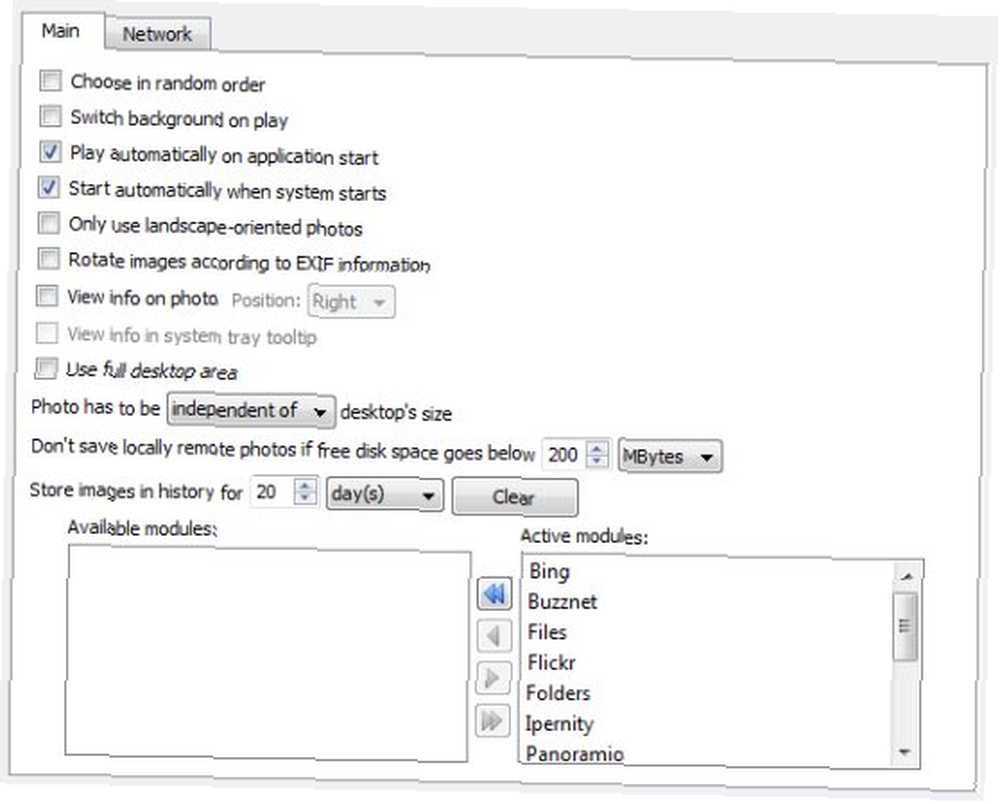This screenshot has width=1000, height=804.
Task: Uncheck Play automatically on application start
Action: coord(50,152)
